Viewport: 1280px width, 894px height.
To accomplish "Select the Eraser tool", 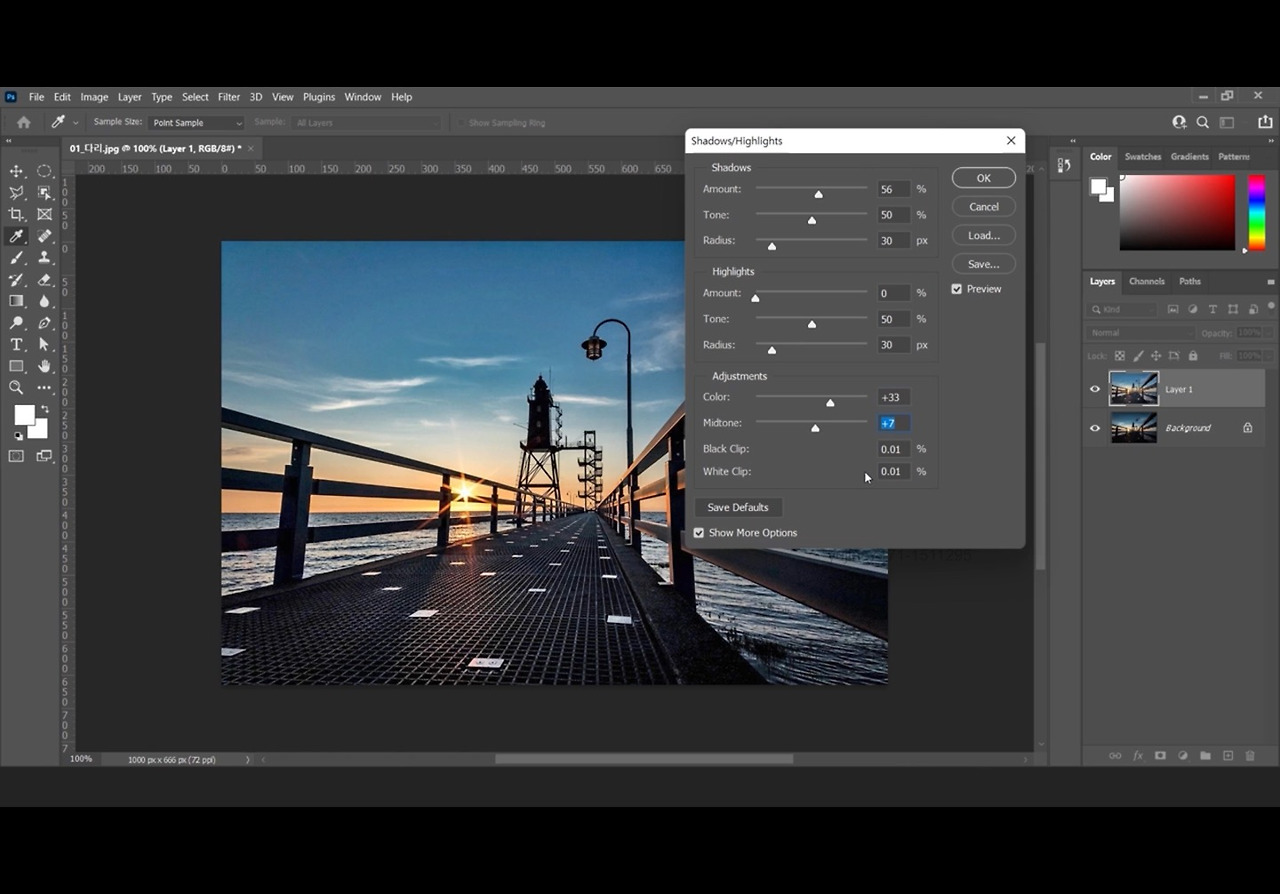I will point(44,280).
